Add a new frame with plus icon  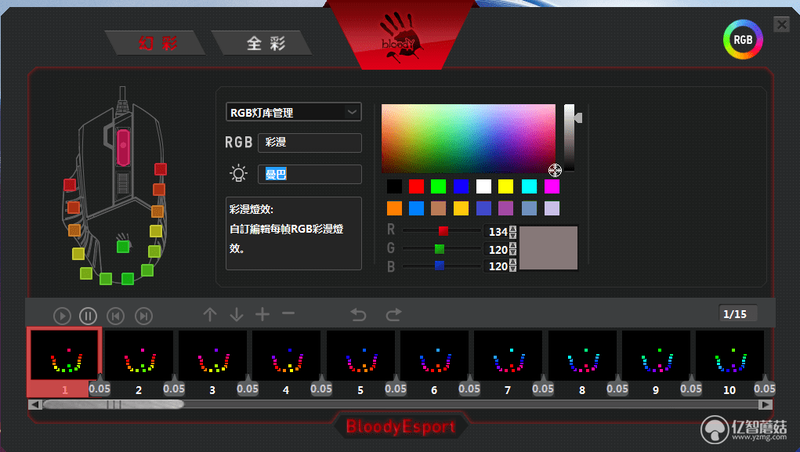[262, 314]
